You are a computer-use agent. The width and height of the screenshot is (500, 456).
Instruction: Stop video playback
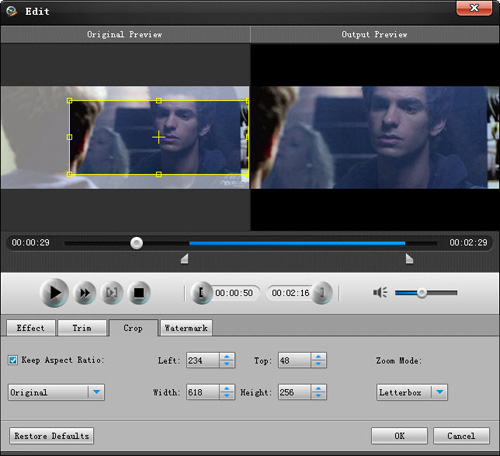tap(139, 293)
